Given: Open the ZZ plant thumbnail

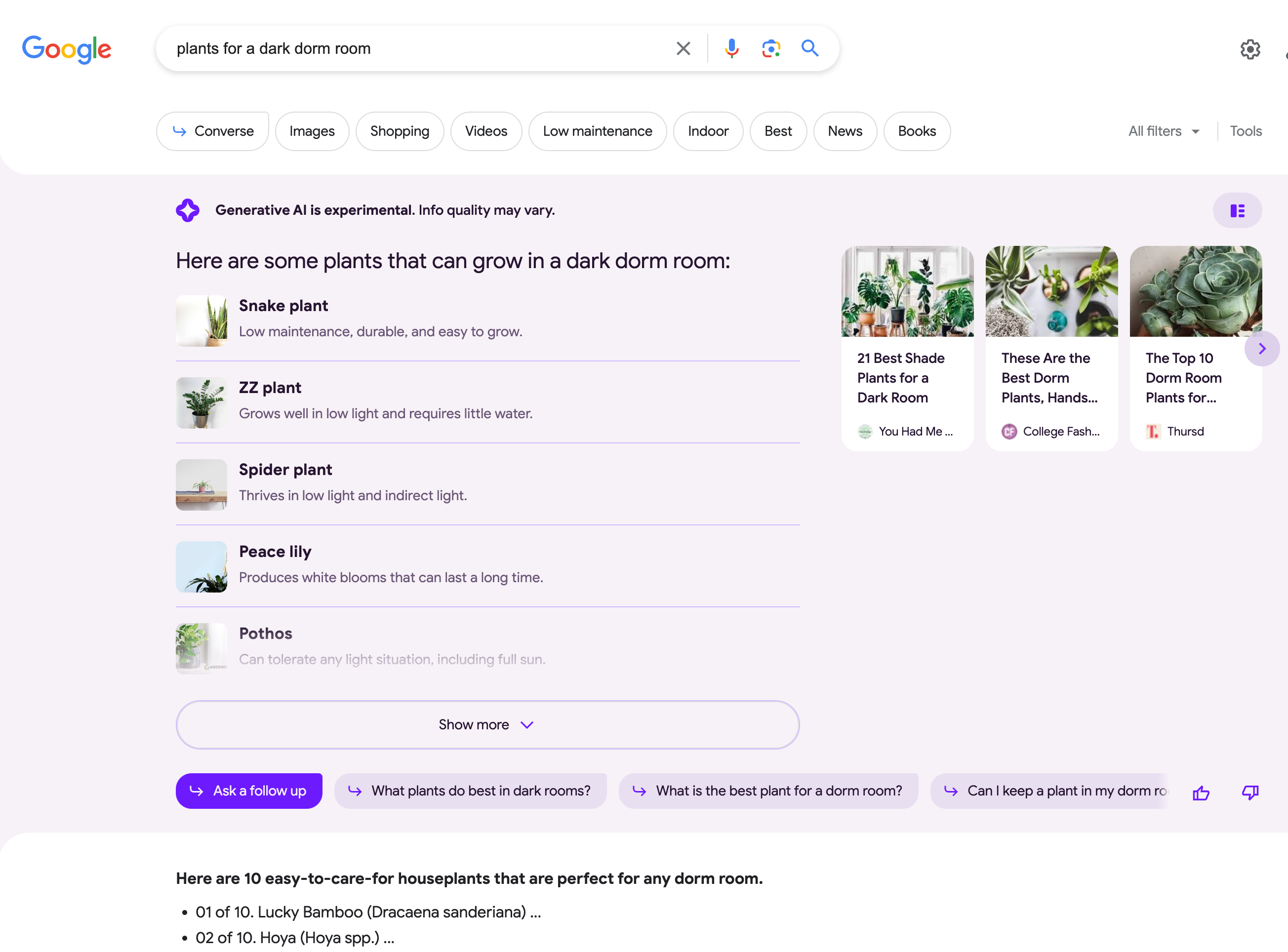Looking at the screenshot, I should 201,403.
